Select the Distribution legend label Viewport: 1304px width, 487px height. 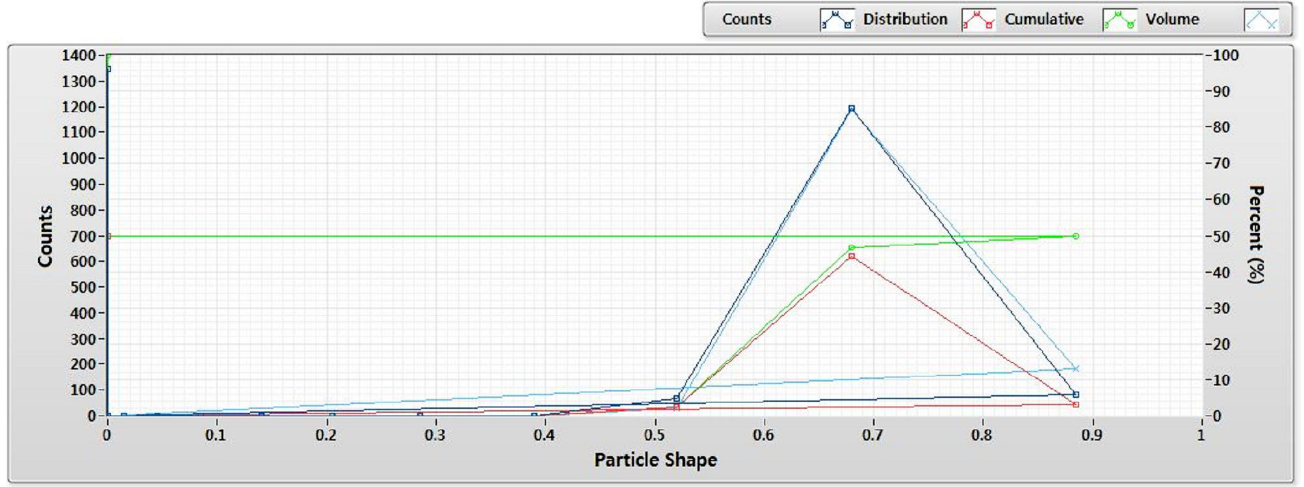pyautogui.click(x=905, y=19)
